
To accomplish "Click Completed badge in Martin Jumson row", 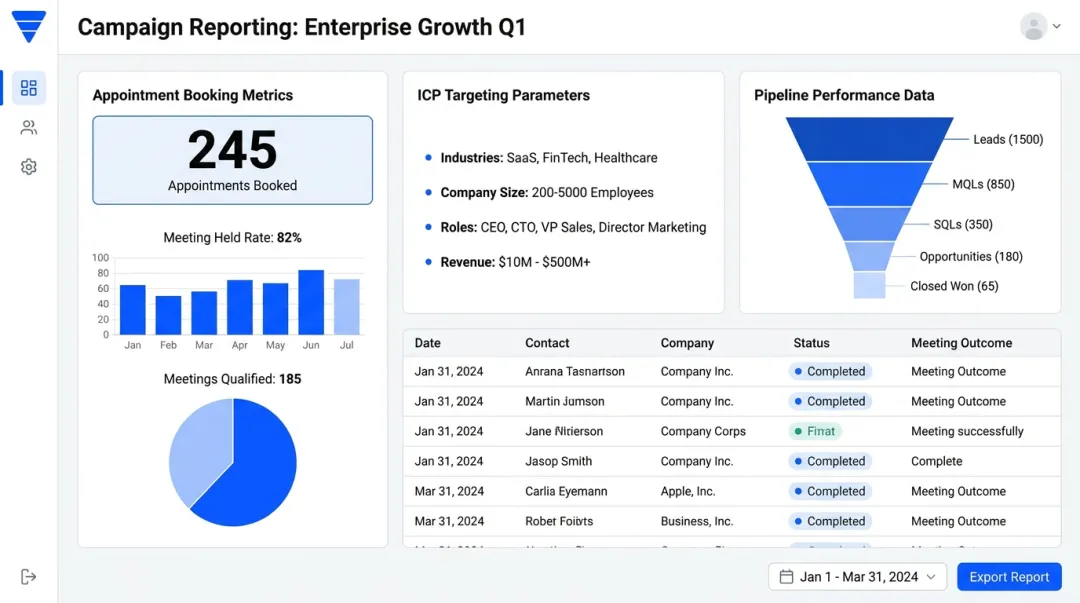I will (x=830, y=401).
